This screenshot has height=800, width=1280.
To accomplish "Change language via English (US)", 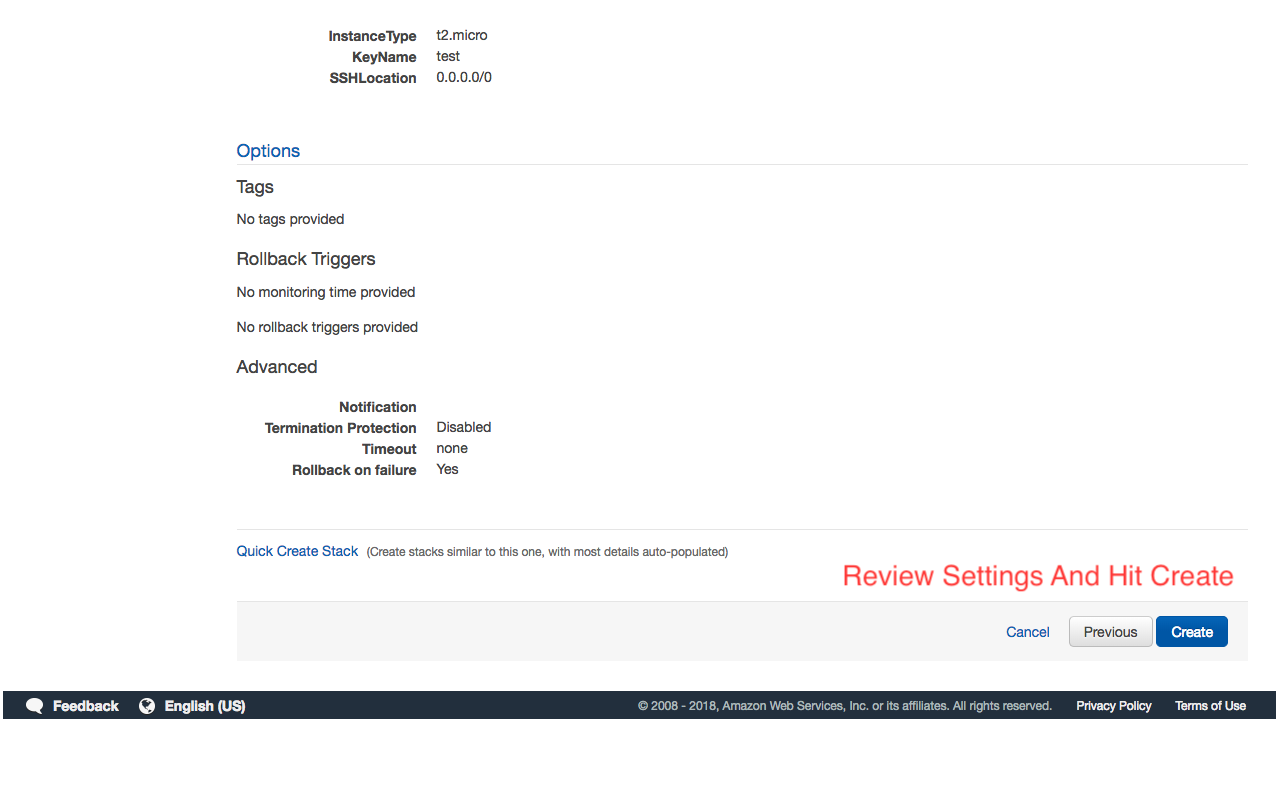I will point(205,706).
